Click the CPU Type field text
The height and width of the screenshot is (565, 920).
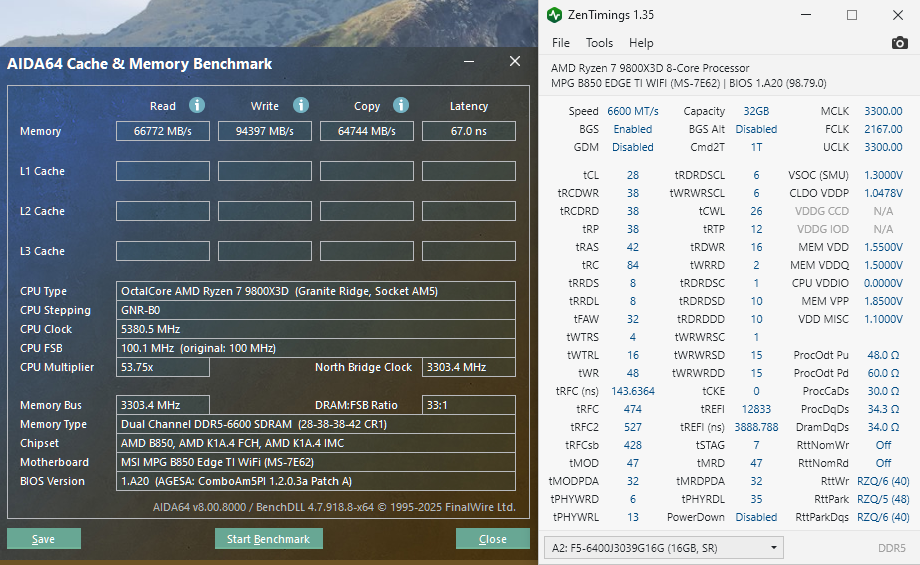pyautogui.click(x=316, y=291)
